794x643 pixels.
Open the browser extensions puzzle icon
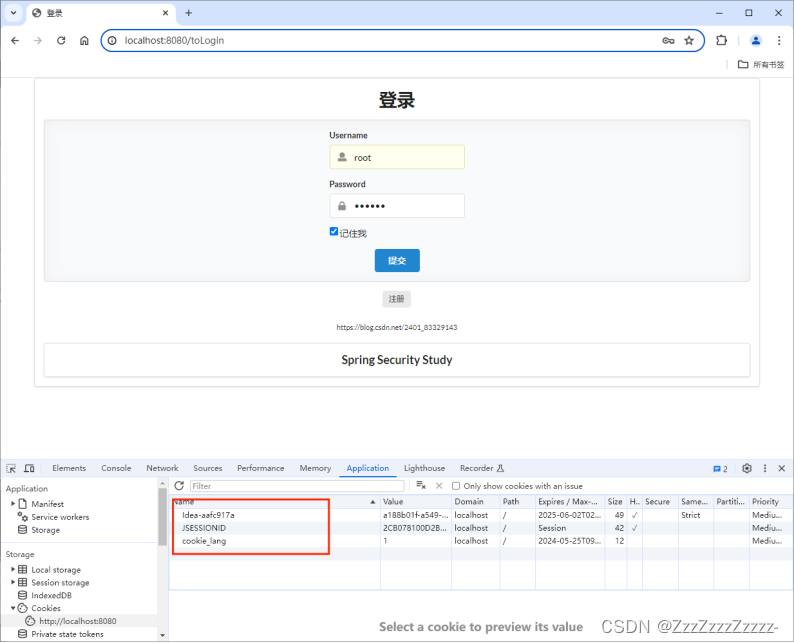pos(722,41)
